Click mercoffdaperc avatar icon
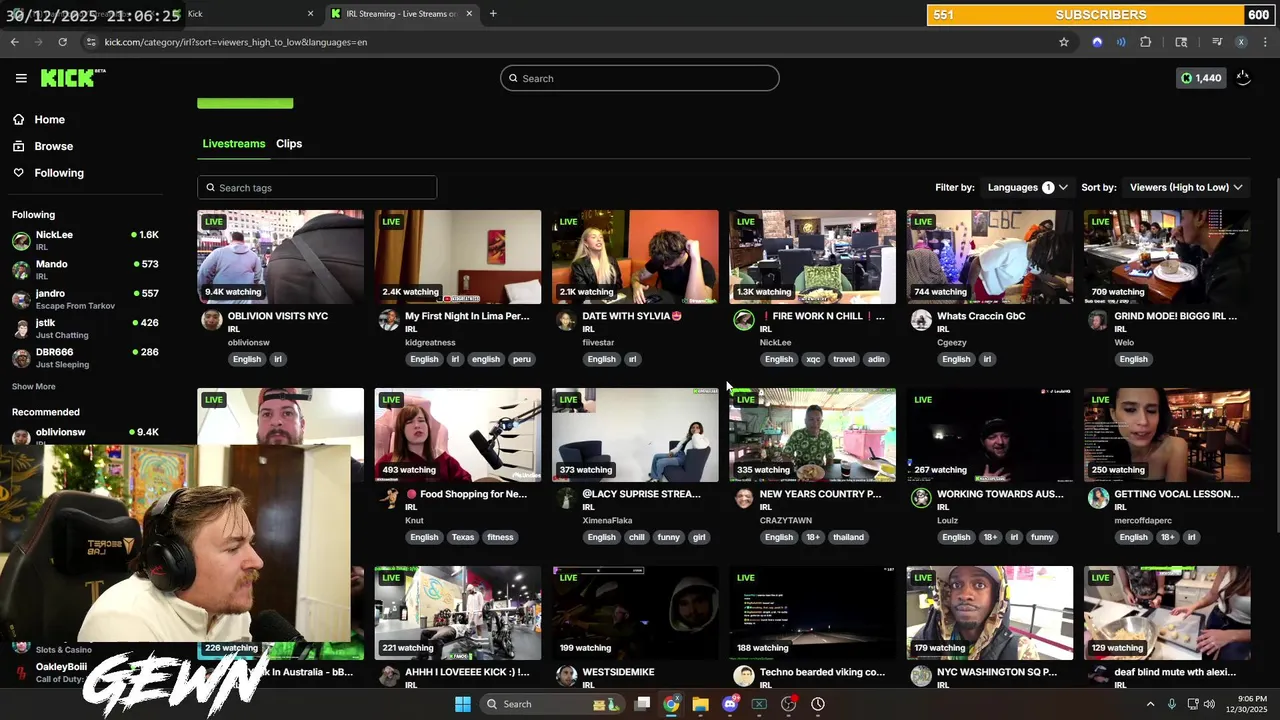Screen dimensions: 1280x720 [x=1098, y=498]
